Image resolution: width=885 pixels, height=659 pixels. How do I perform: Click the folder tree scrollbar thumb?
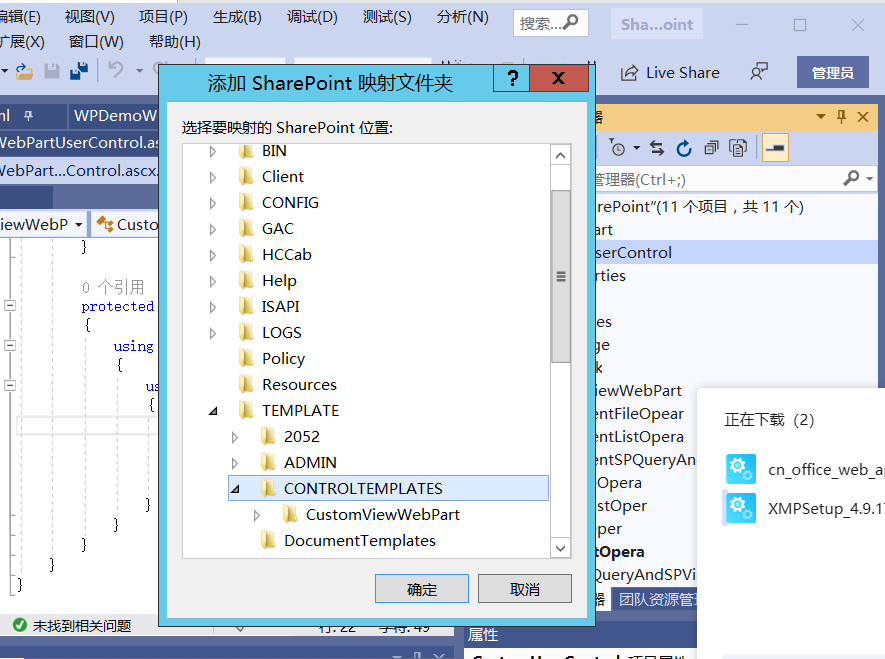click(560, 276)
